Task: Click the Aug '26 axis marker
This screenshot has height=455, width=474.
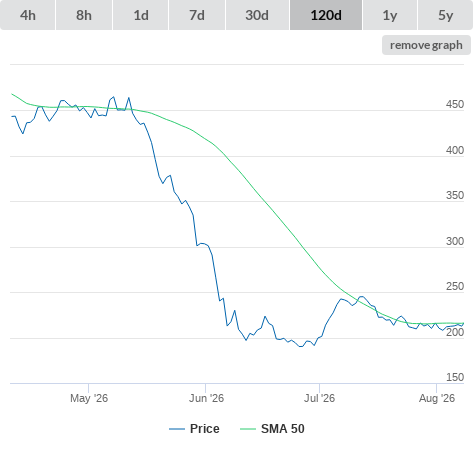Action: tap(437, 398)
